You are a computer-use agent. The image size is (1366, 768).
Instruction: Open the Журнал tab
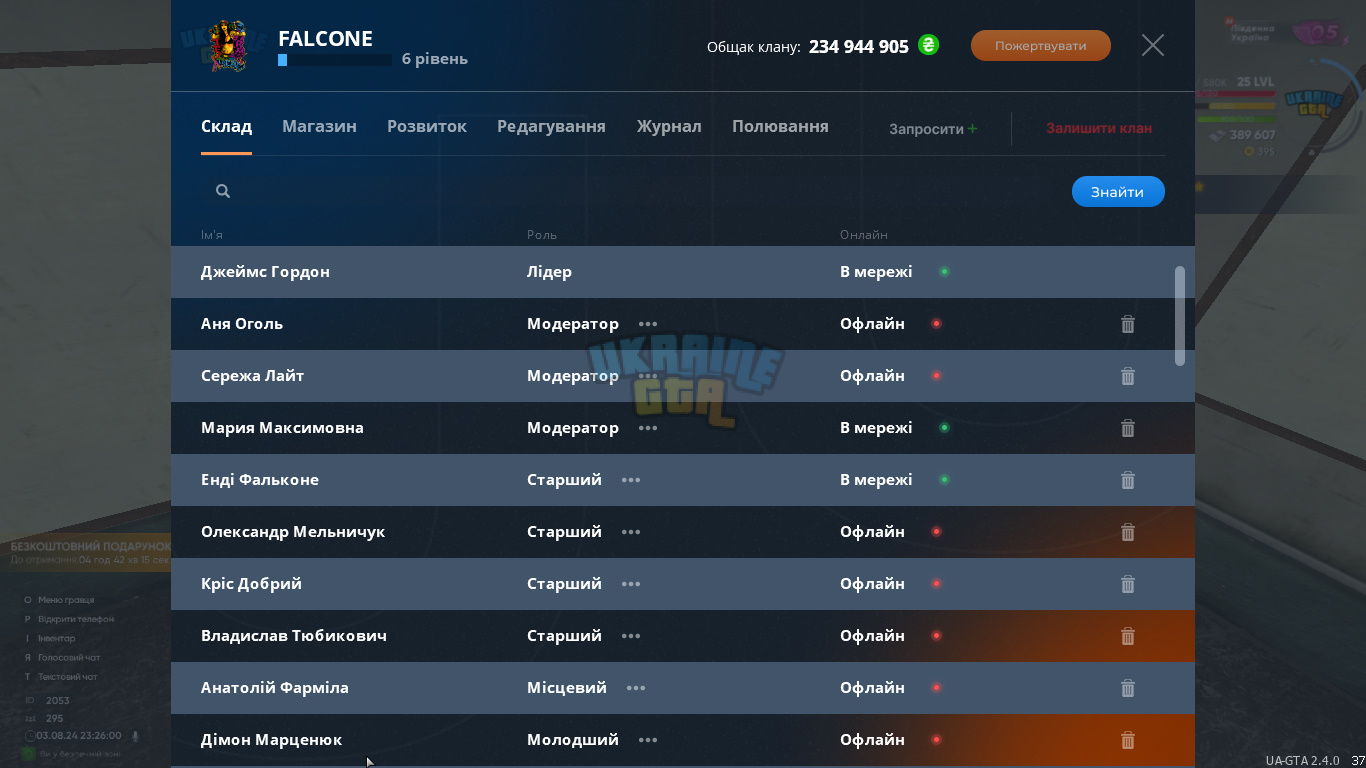(669, 127)
